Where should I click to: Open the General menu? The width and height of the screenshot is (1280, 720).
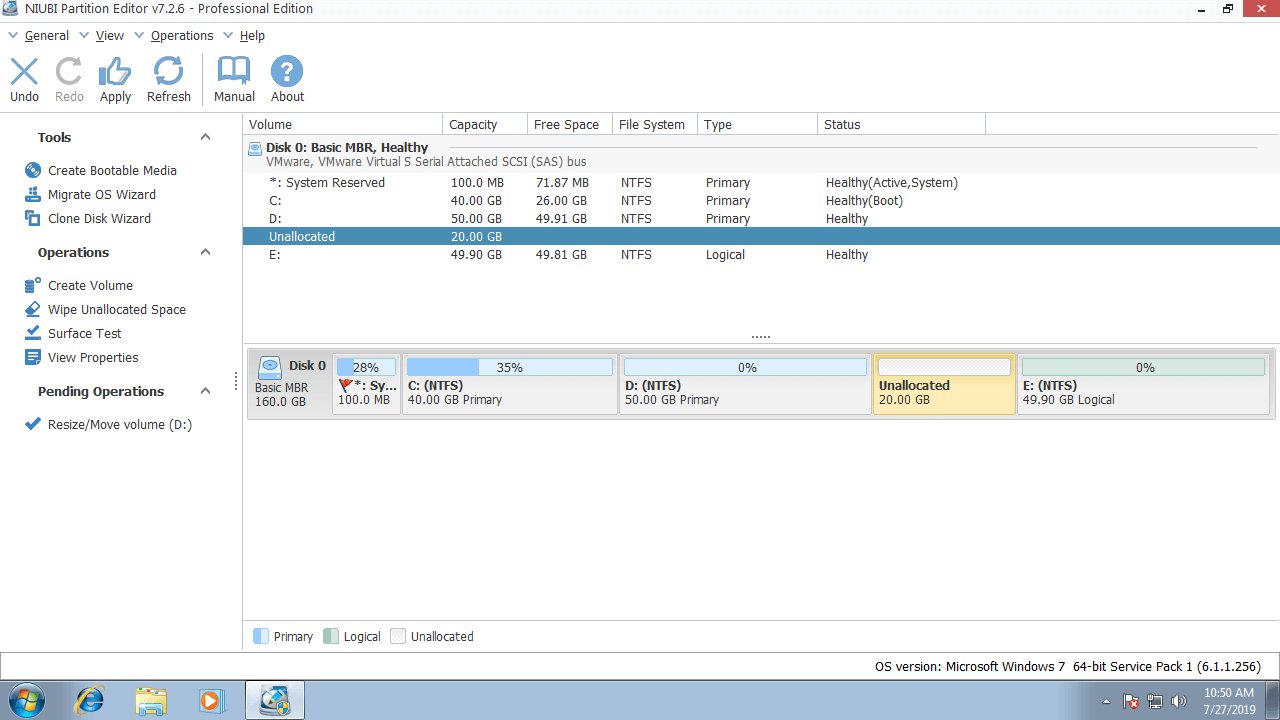tap(46, 36)
